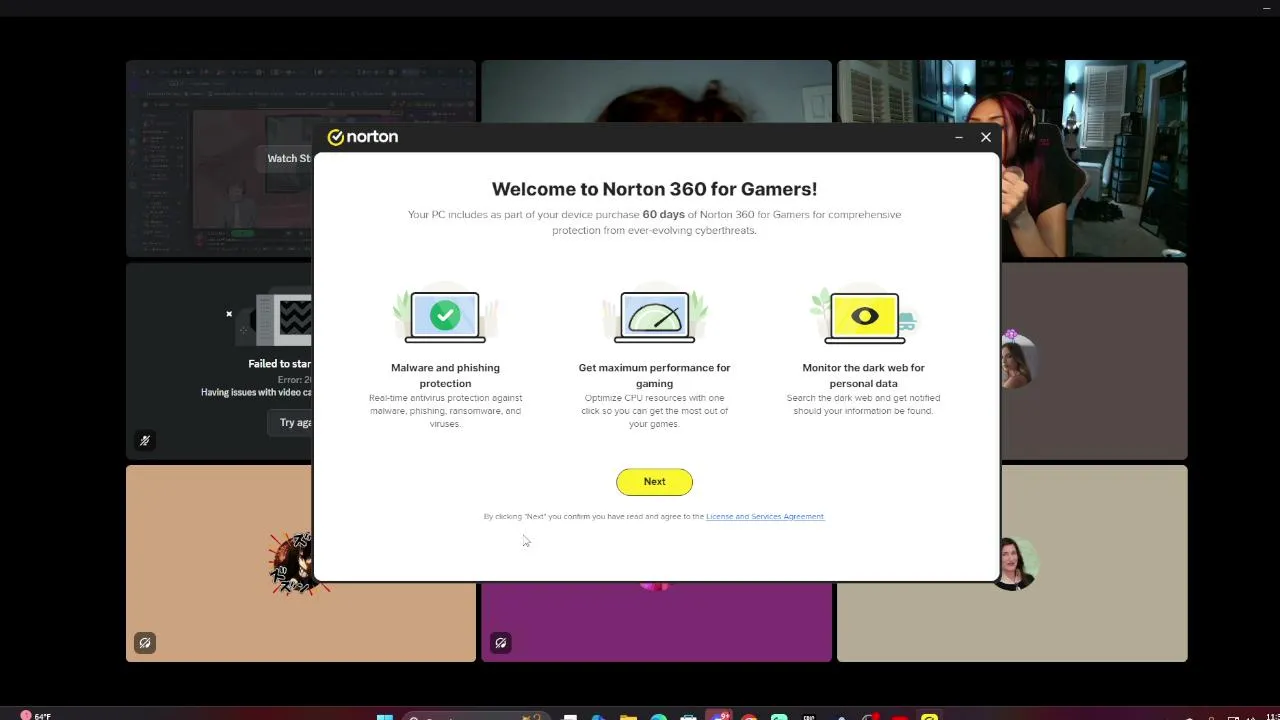Click the Try again button in the call window
The height and width of the screenshot is (720, 1280).
291,423
